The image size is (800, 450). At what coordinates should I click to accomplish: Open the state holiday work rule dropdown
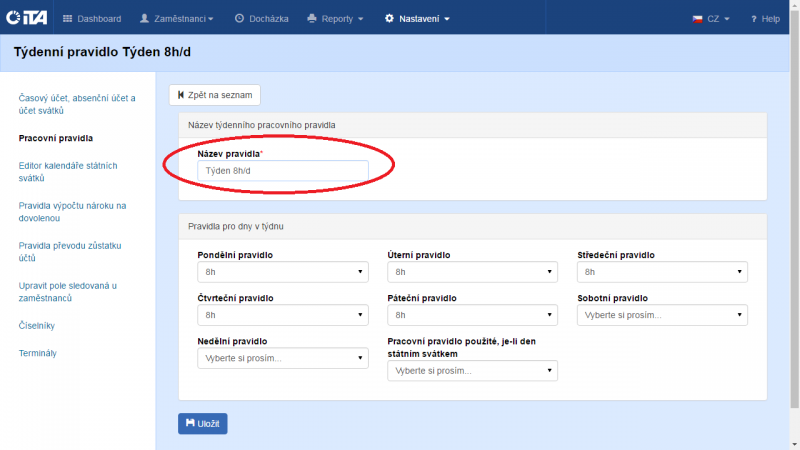coord(472,371)
